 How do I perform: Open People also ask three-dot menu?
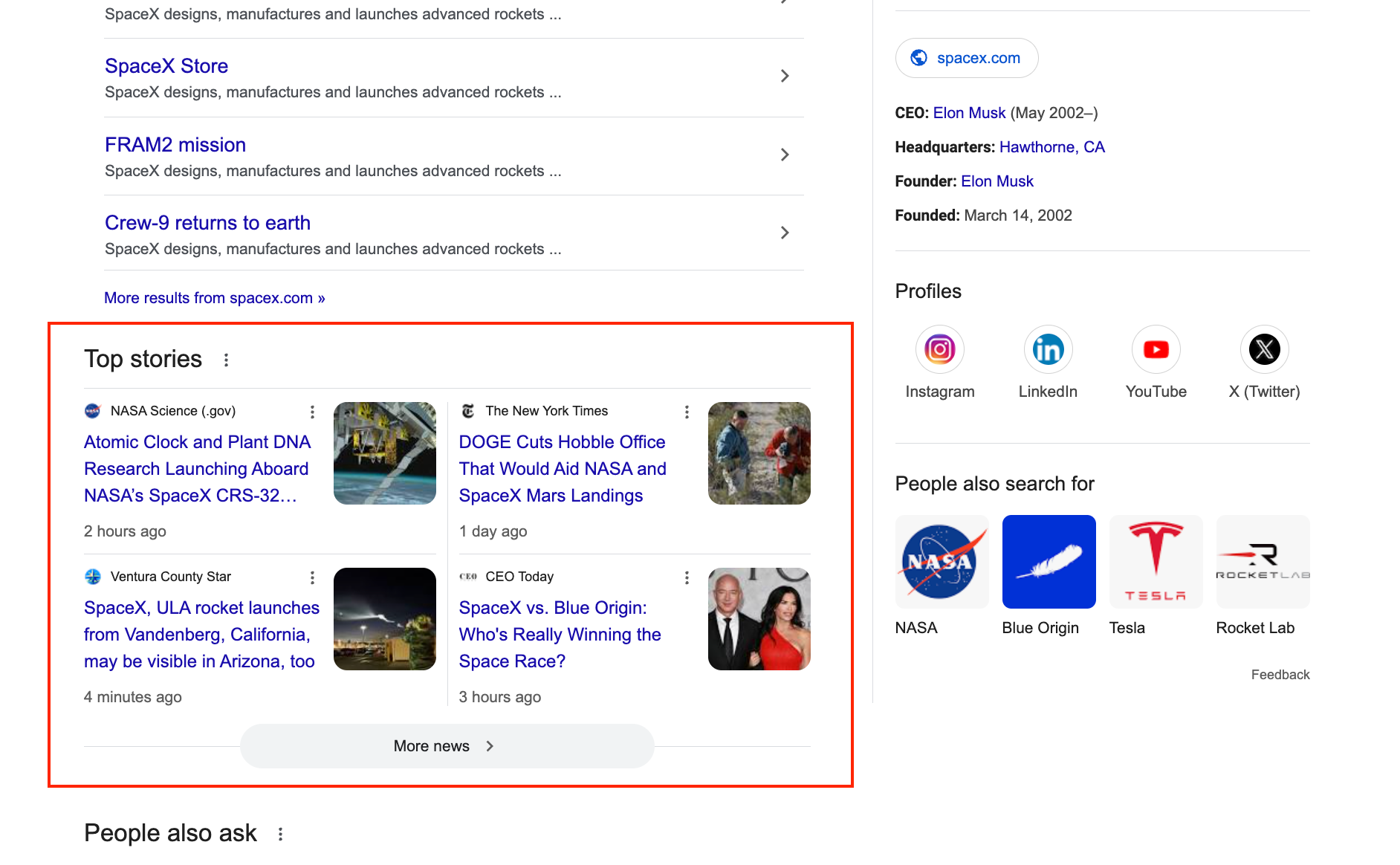(281, 835)
